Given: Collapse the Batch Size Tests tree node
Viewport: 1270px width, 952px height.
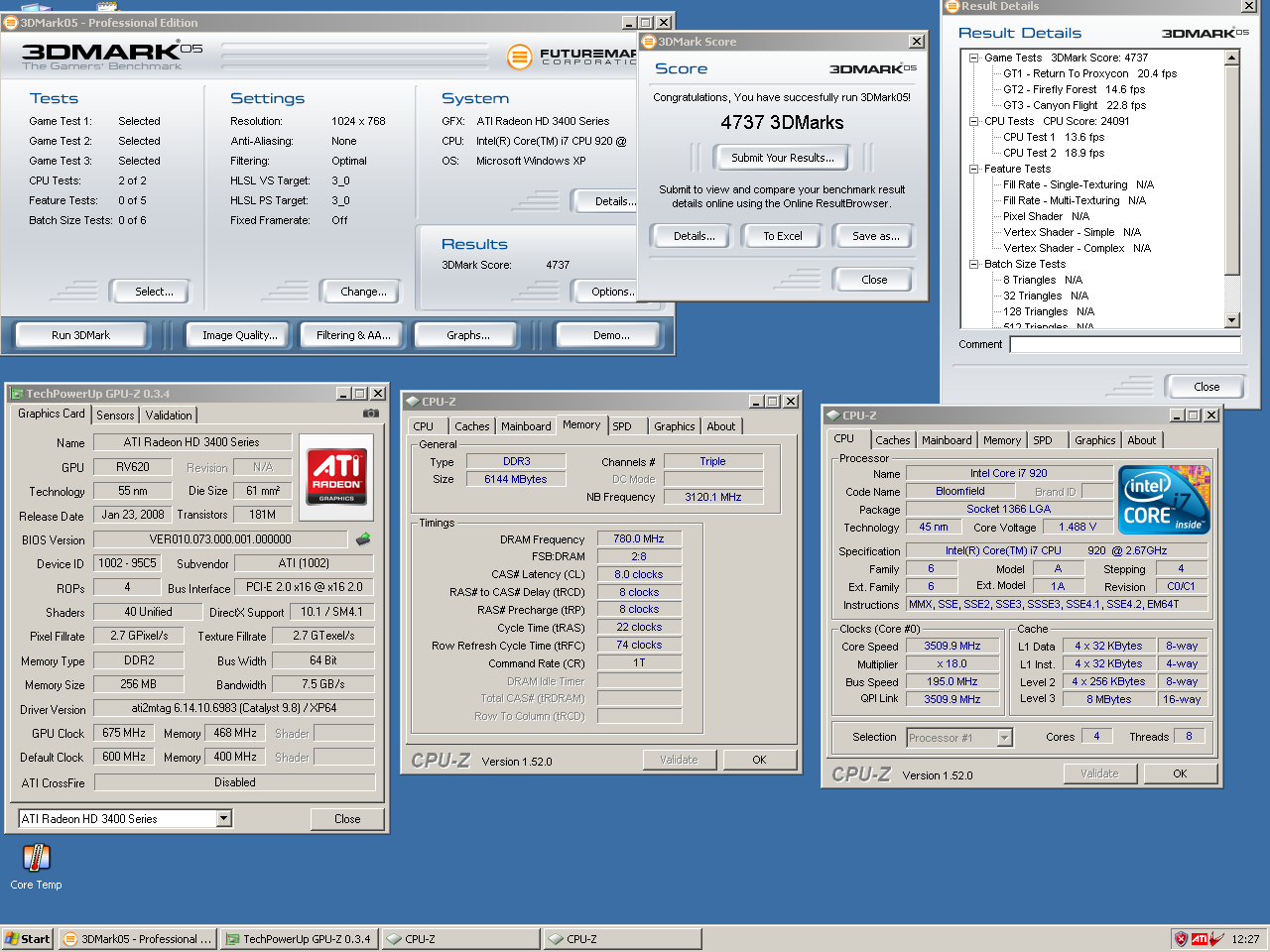Looking at the screenshot, I should click(x=974, y=264).
